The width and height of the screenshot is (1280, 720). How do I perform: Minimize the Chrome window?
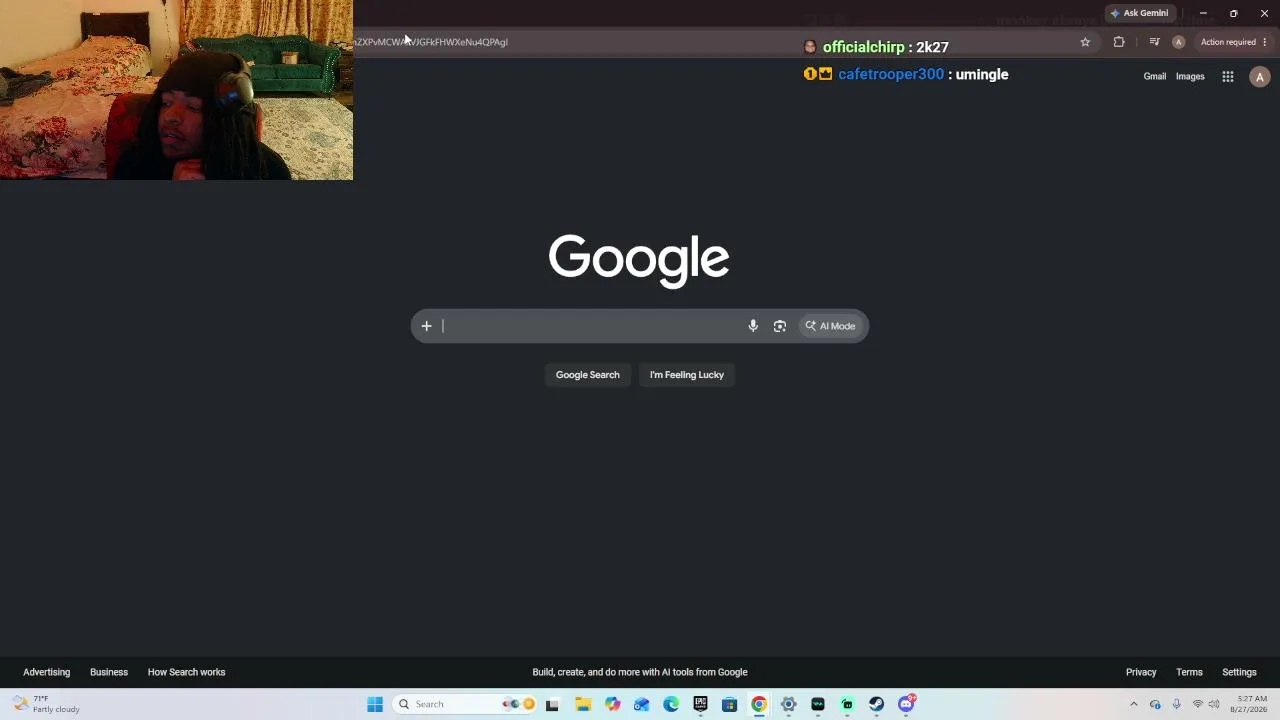[x=1203, y=13]
